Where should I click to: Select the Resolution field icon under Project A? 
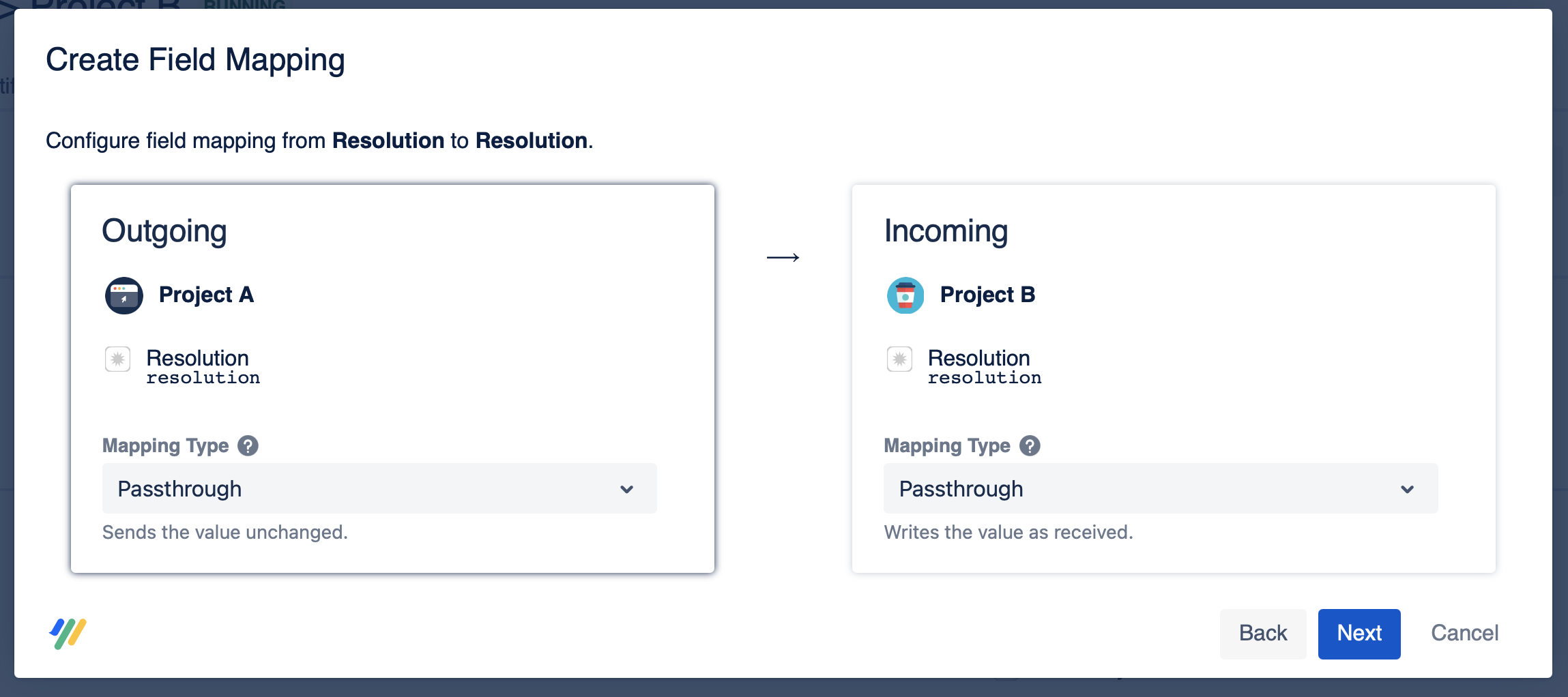click(x=118, y=360)
